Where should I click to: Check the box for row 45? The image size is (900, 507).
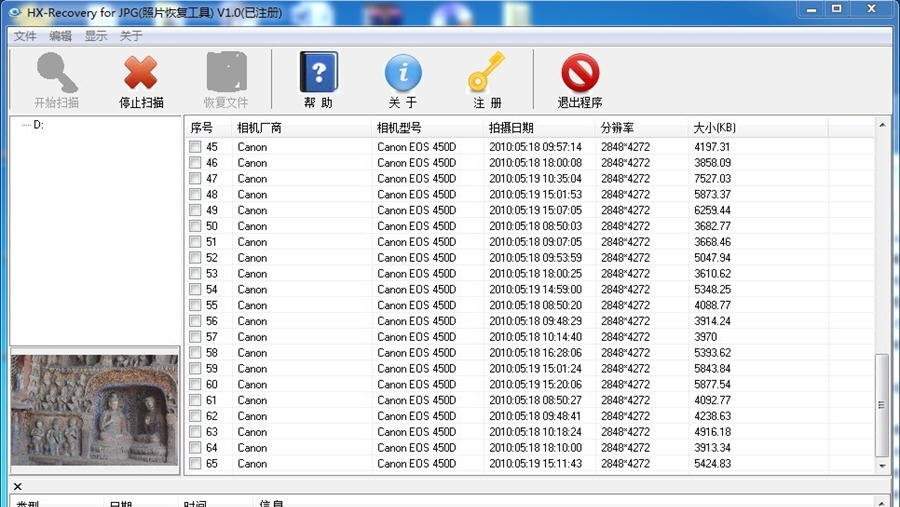coord(195,147)
